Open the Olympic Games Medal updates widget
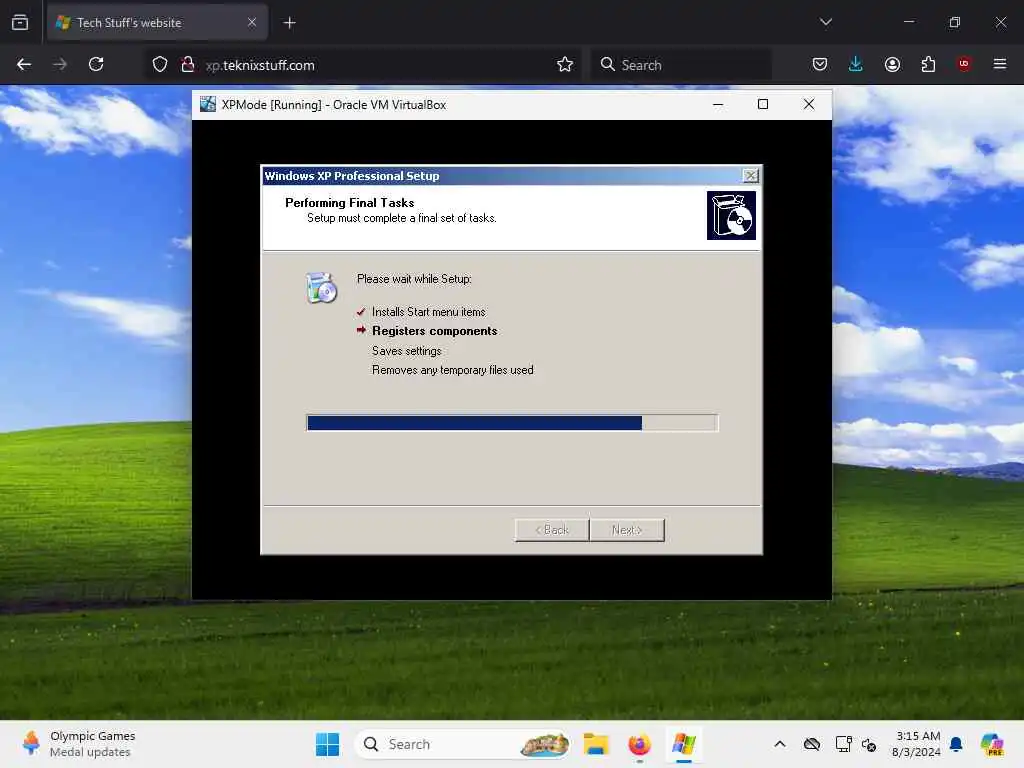The image size is (1024, 768). click(78, 744)
